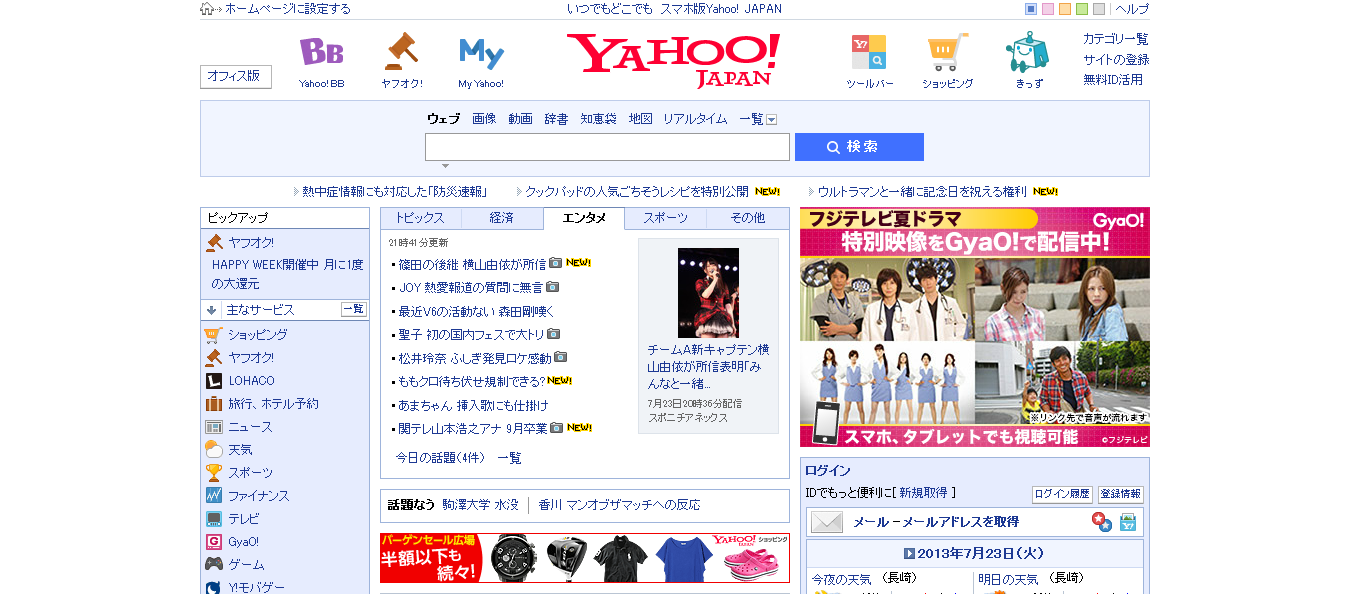The width and height of the screenshot is (1349, 594).
Task: Switch to the スポーツ news tab
Action: (665, 218)
